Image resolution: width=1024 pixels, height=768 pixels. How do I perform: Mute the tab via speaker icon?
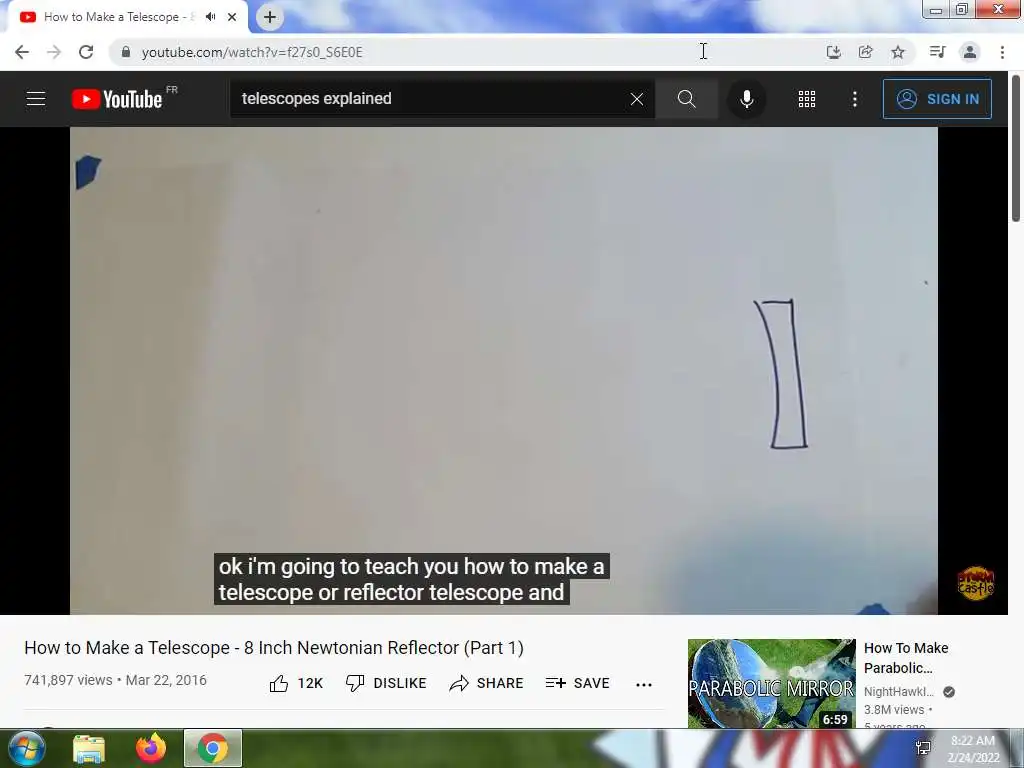210,17
